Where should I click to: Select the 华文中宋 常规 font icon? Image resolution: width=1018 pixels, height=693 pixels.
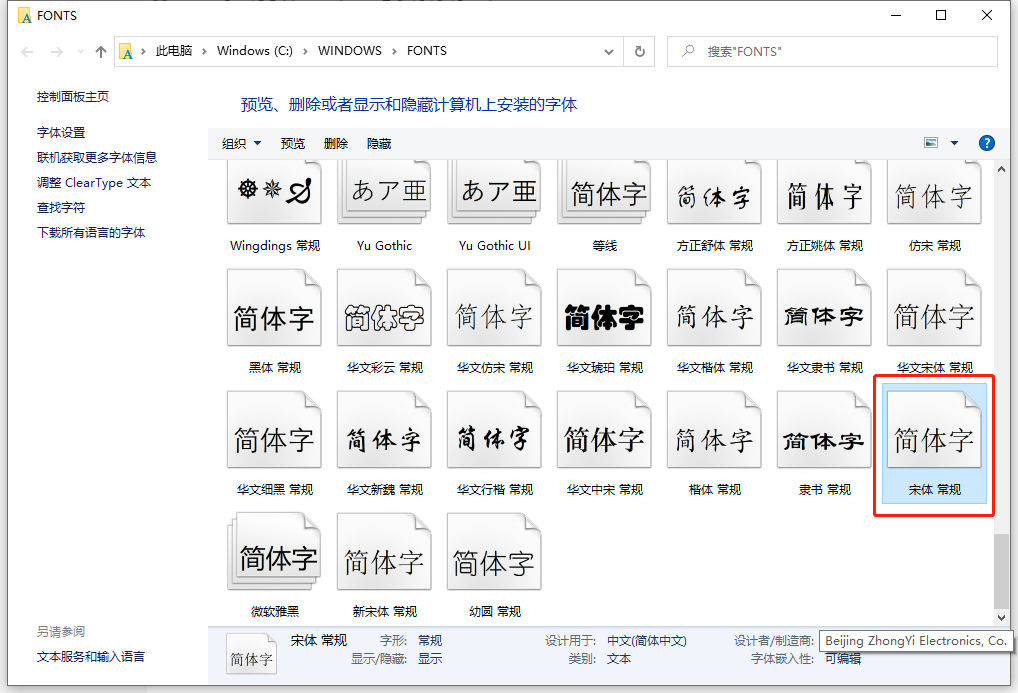604,429
